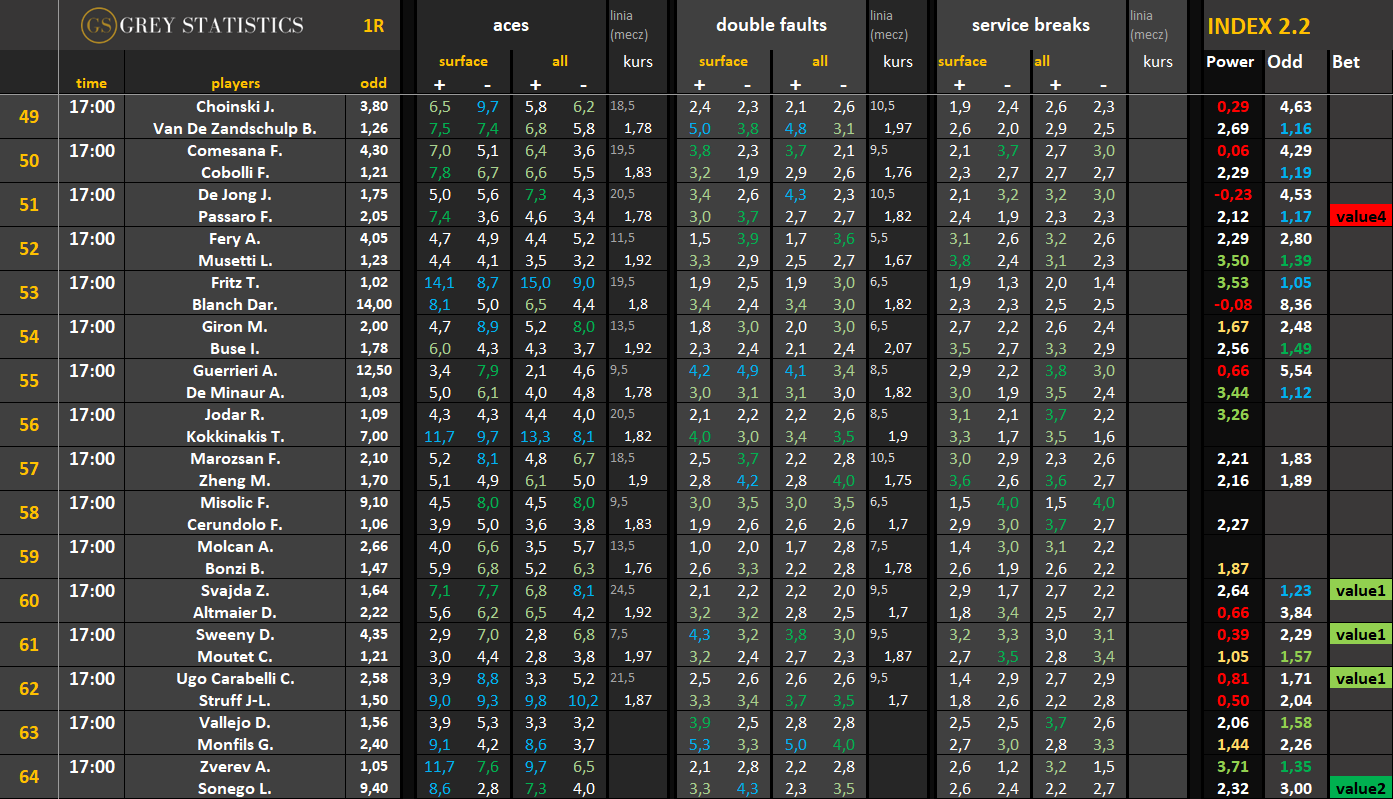
Task: Click value1 bet cell in Svajda row
Action: click(1360, 590)
